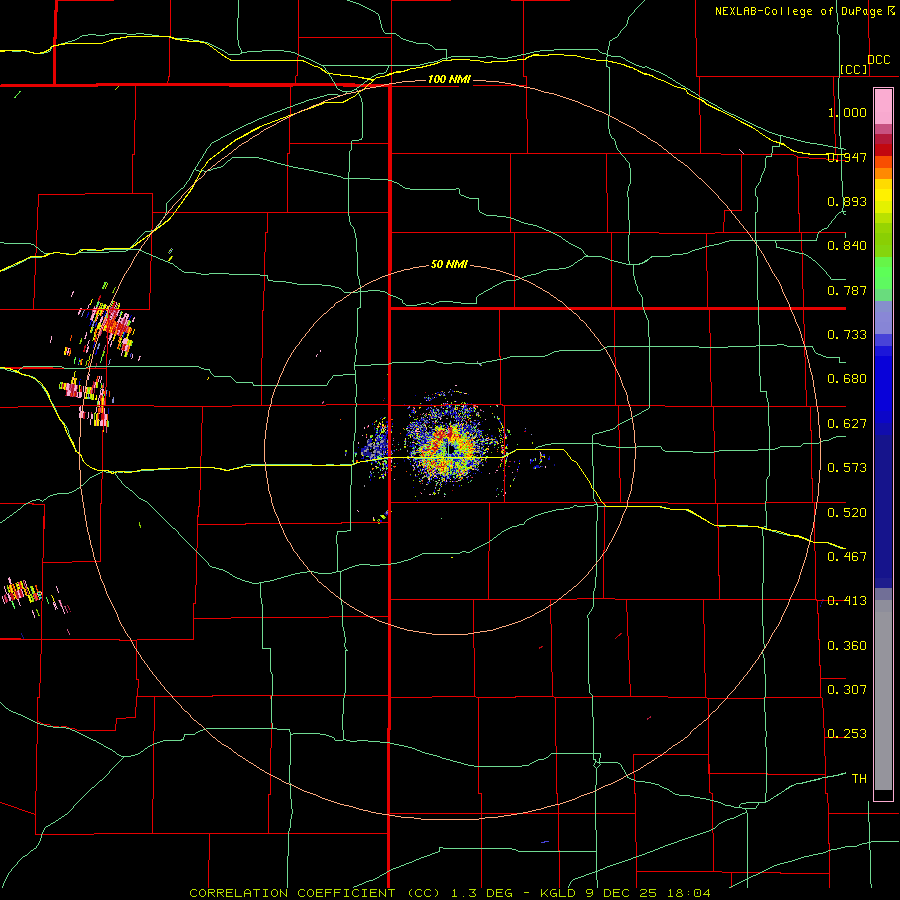
Task: Click the 0.467 legend value
Action: coord(847,557)
